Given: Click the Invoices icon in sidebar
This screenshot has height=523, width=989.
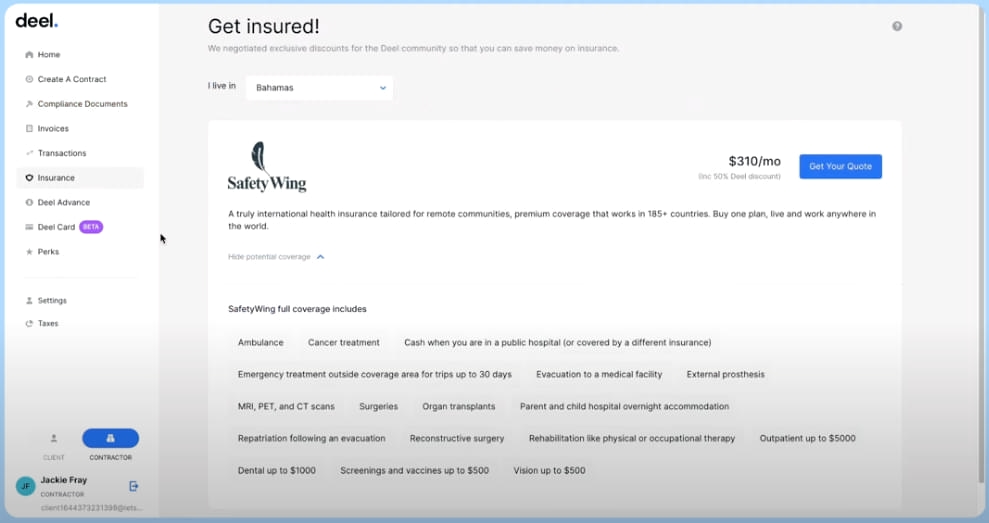Looking at the screenshot, I should pos(29,129).
